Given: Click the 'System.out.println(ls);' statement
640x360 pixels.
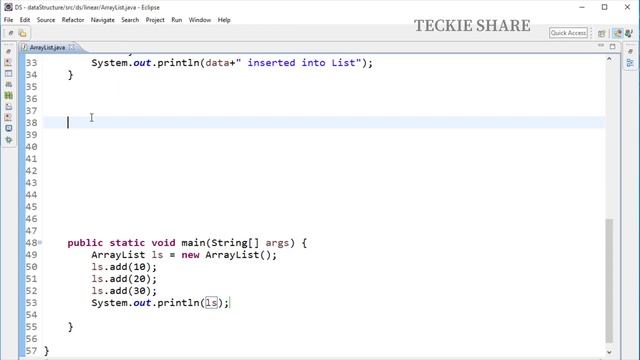Looking at the screenshot, I should [160, 303].
